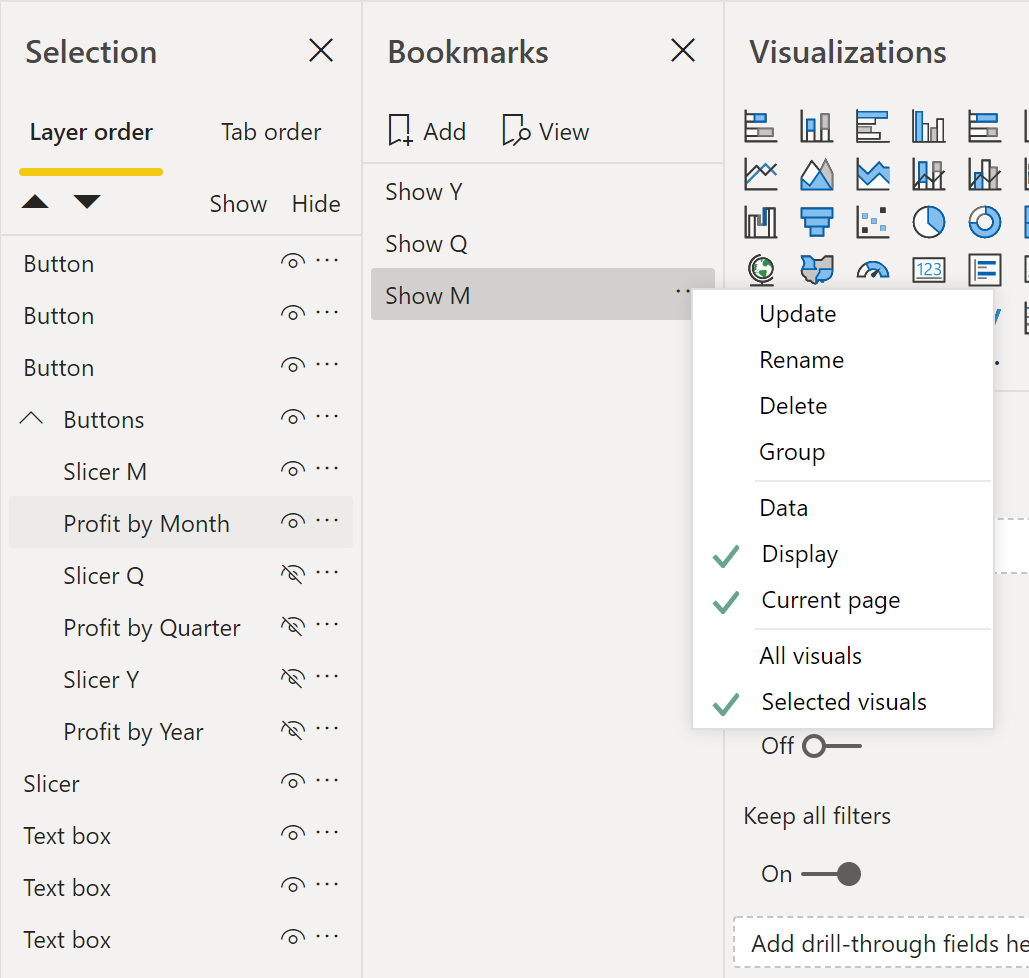The height and width of the screenshot is (978, 1029).
Task: Hide the Profit by Month layer
Action: click(x=293, y=521)
